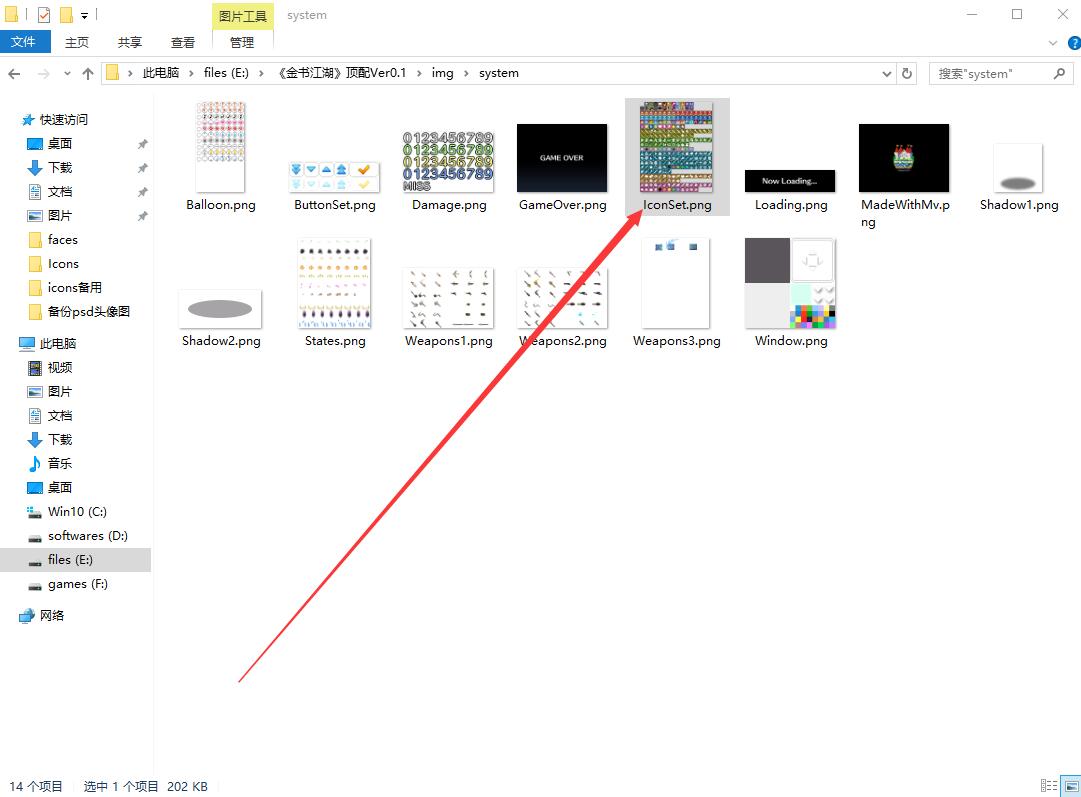Select Shadow1.png file
This screenshot has width=1081, height=797.
coord(1018,169)
